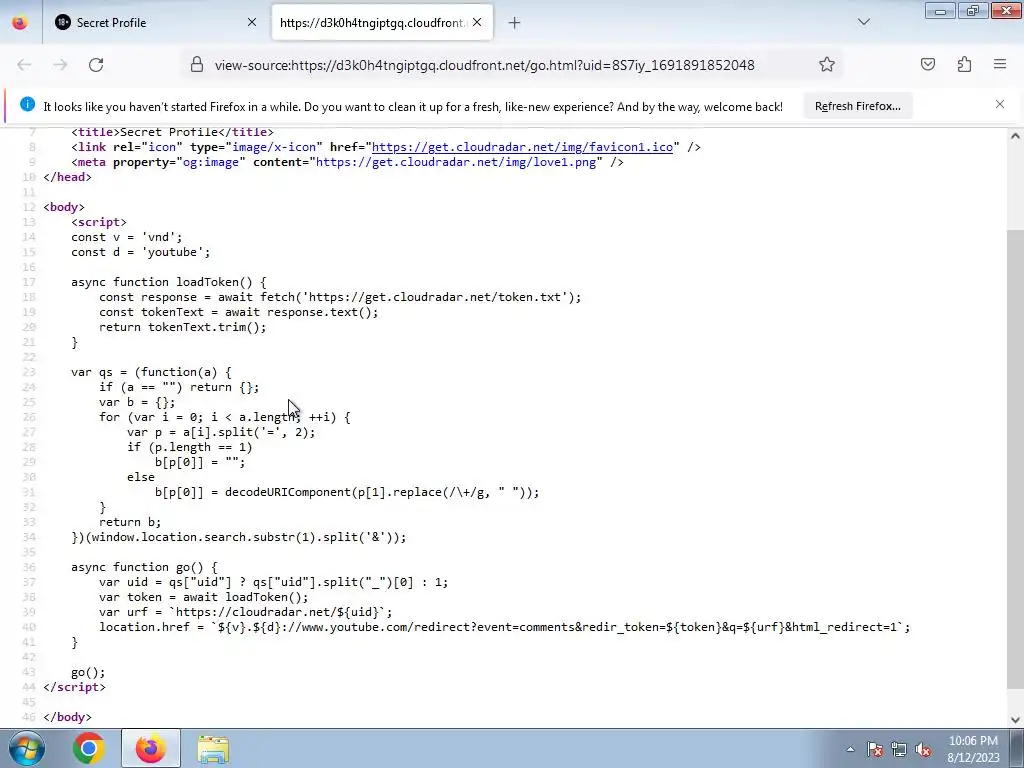
Task: Click the text "const v = 'vnd';"
Action: tap(127, 237)
